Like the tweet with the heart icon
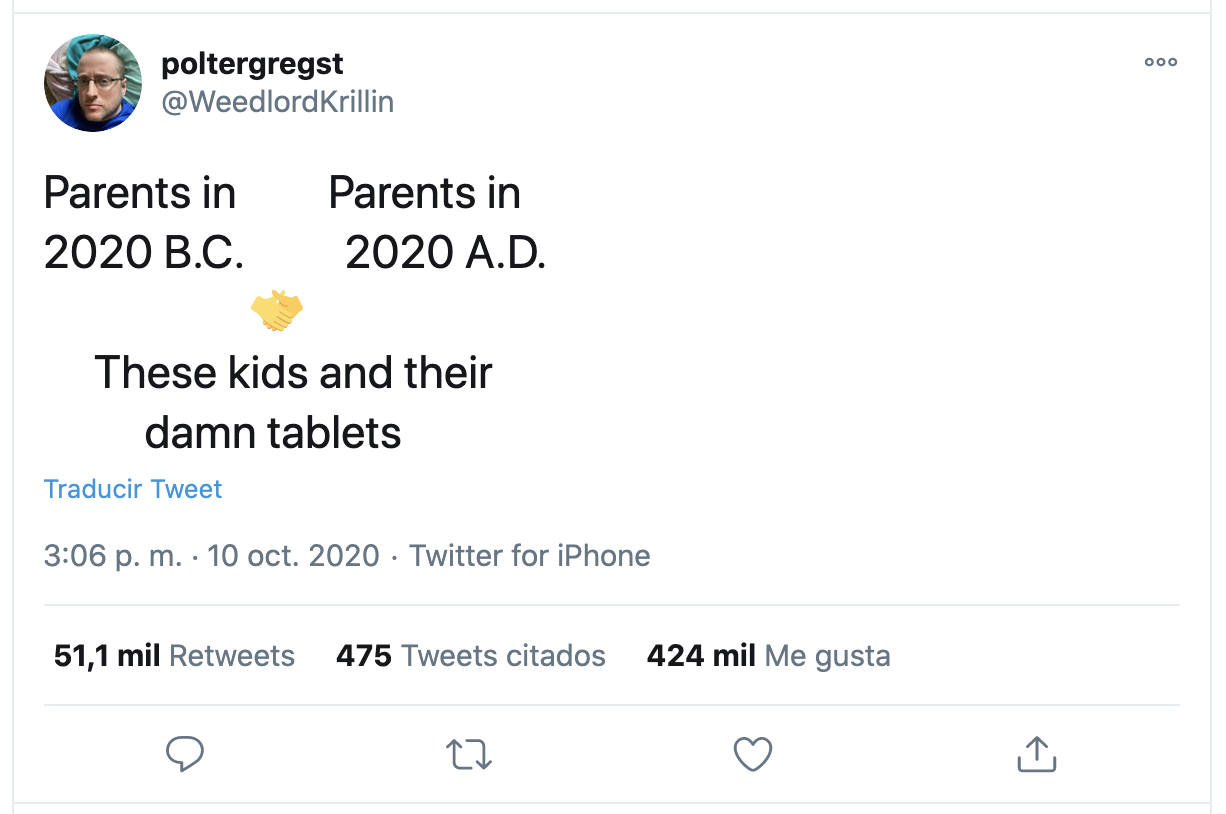 (753, 754)
